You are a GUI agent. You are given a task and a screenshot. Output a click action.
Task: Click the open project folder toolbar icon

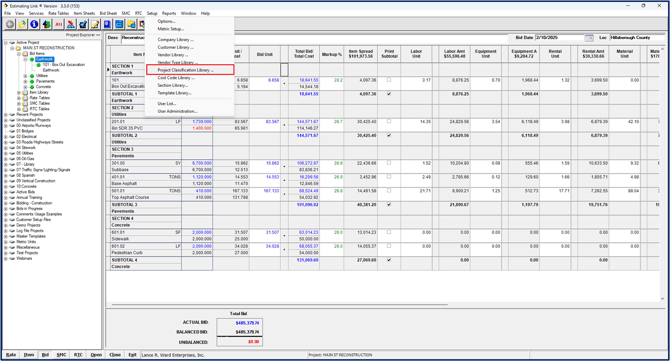pyautogui.click(x=22, y=24)
